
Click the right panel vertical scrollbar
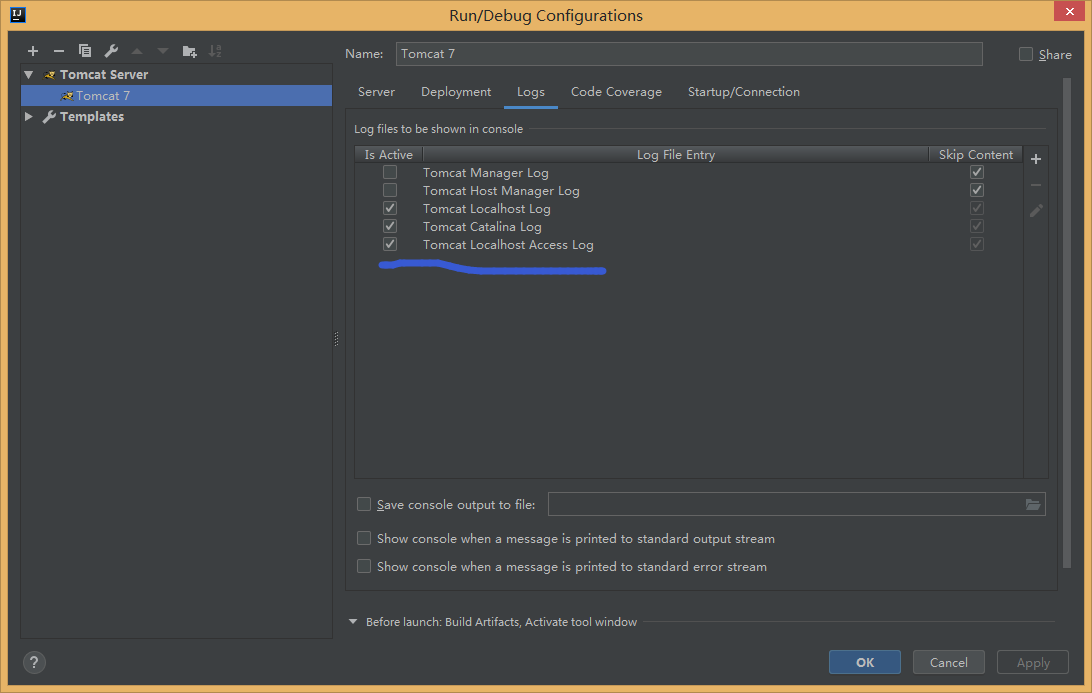1067,324
